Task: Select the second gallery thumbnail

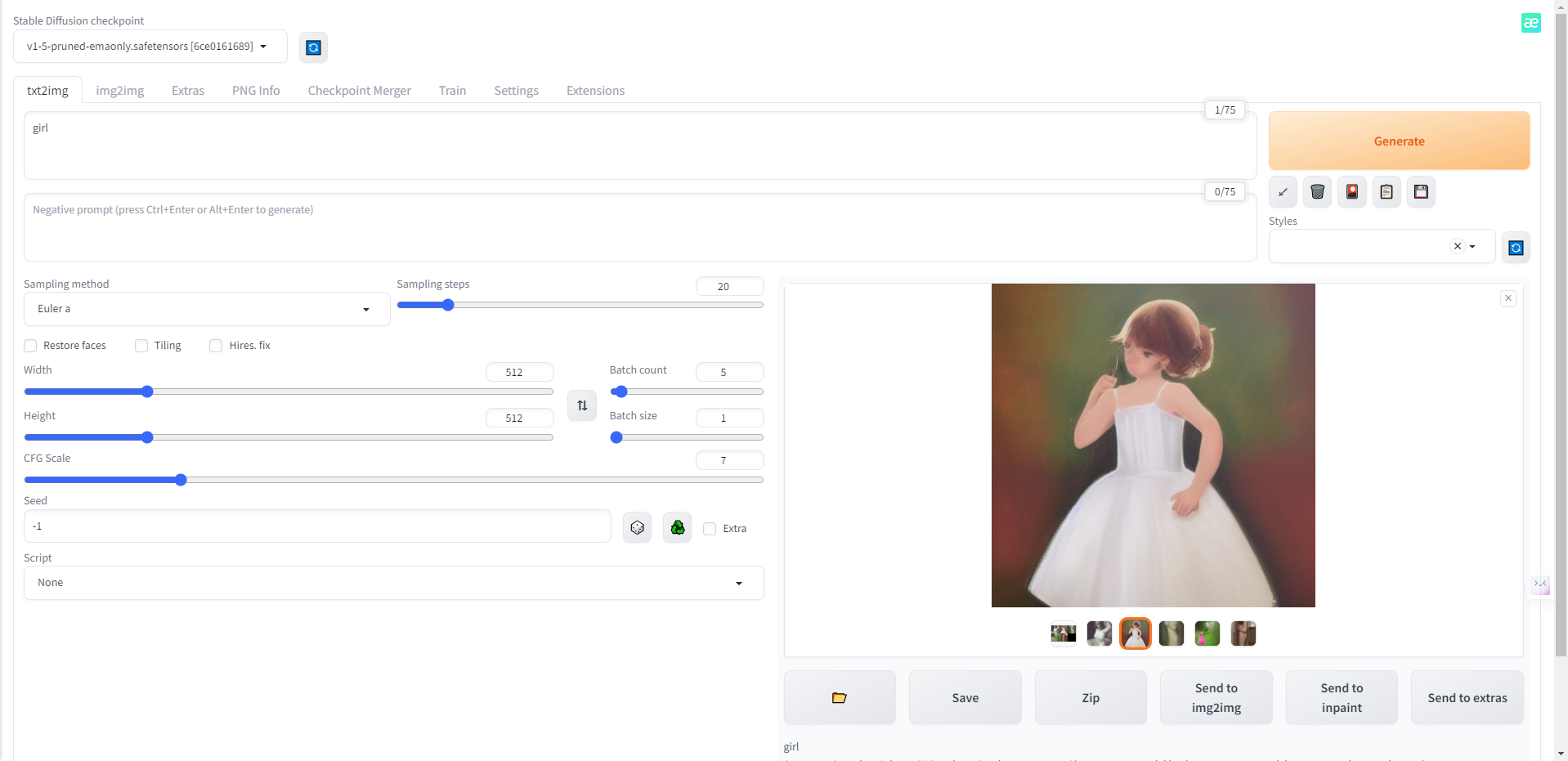Action: (x=1100, y=633)
